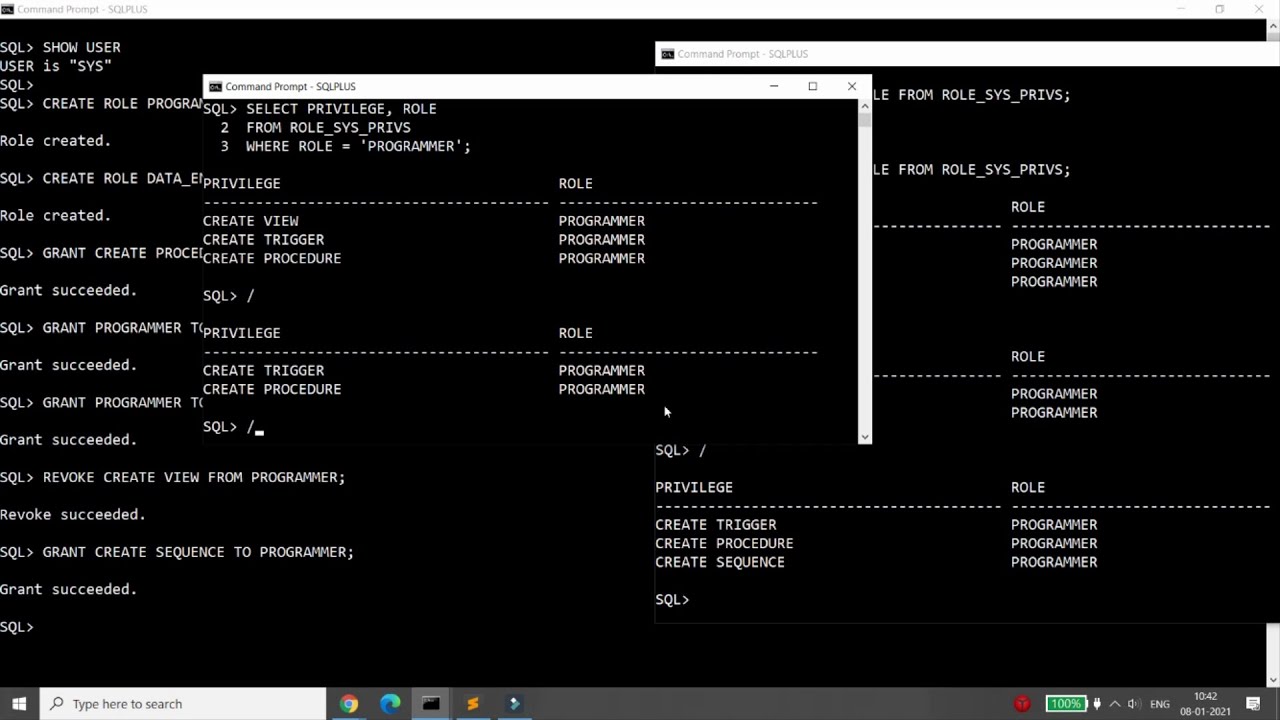The image size is (1280, 720).
Task: Switch input language via ENG indicator
Action: pos(1160,704)
